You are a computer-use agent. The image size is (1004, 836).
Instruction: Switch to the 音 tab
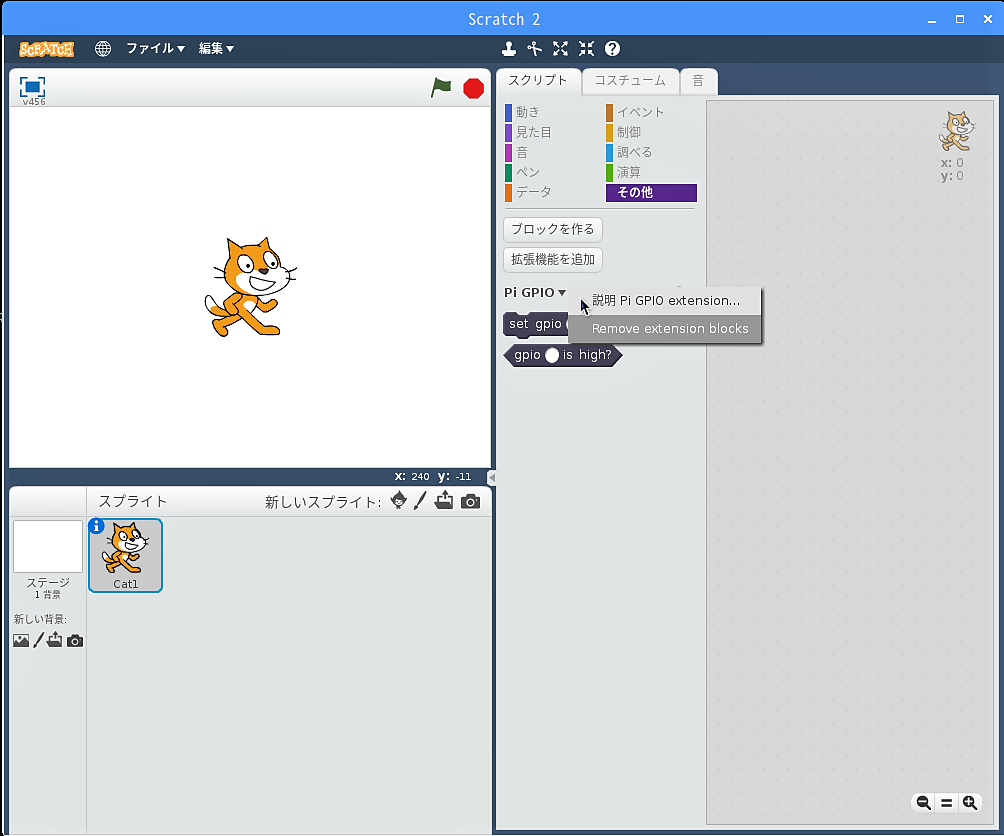[x=698, y=81]
